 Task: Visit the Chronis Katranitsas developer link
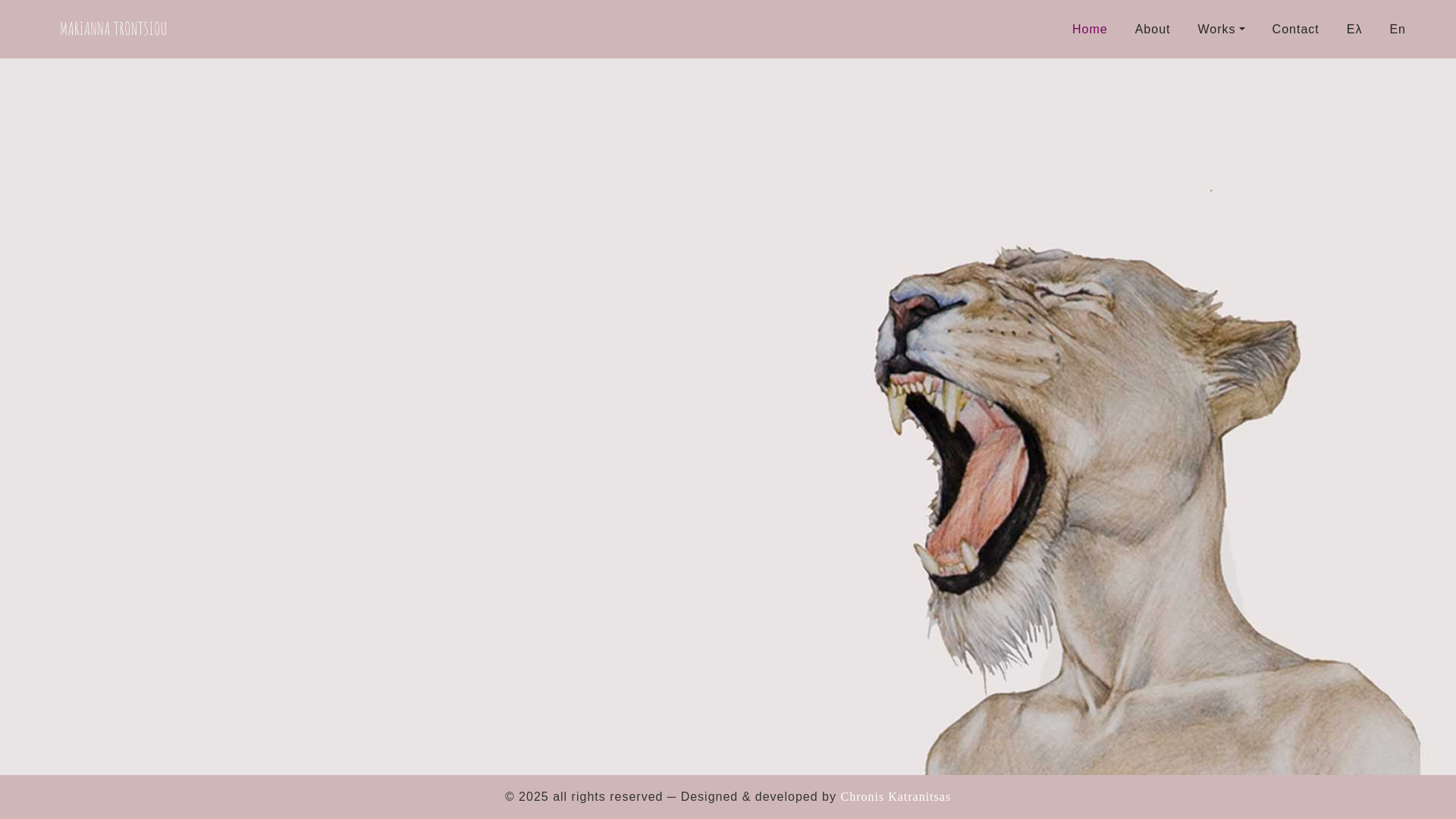(895, 797)
